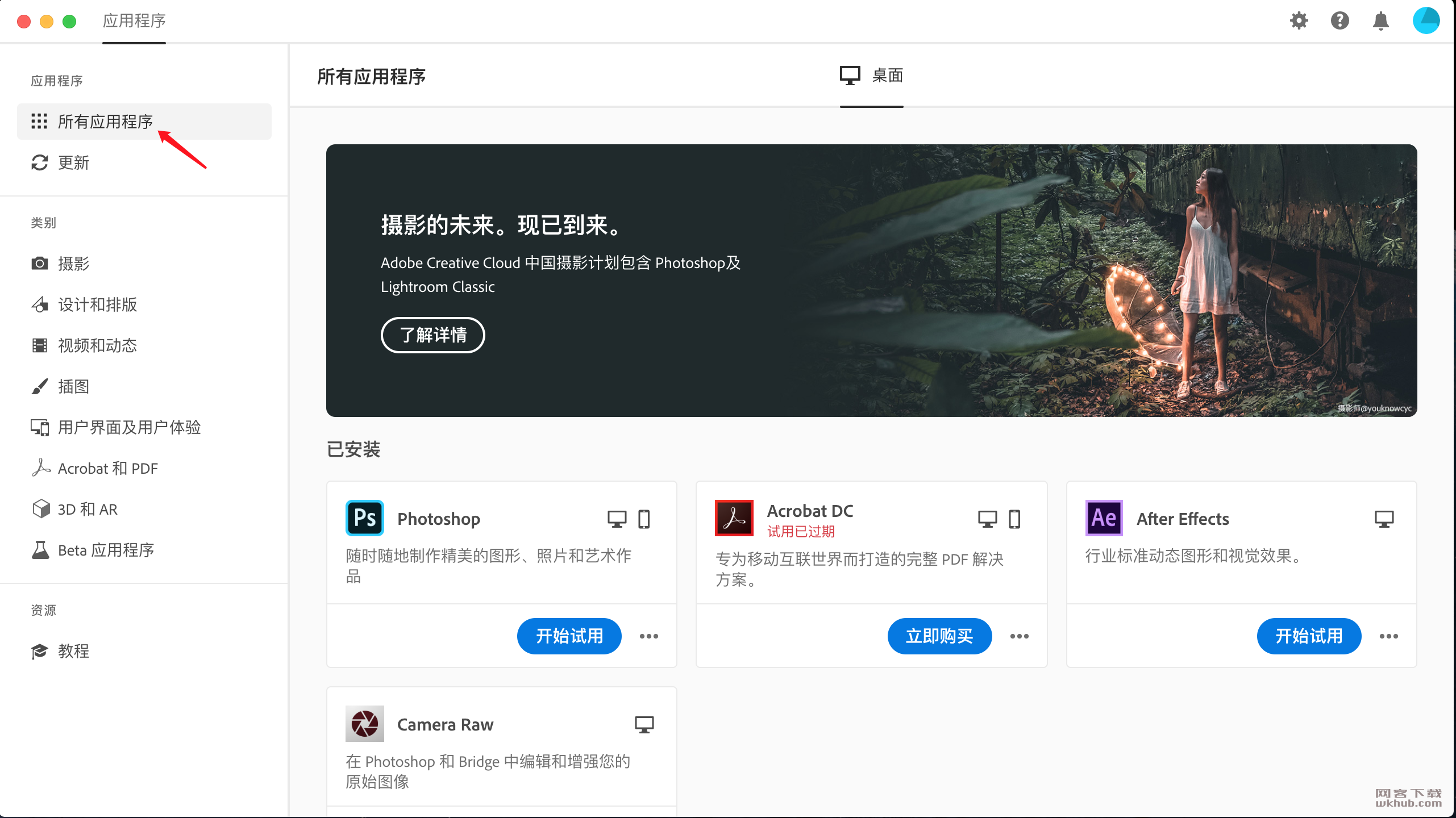Open Acrobat DC's more options ellipsis menu
This screenshot has height=818, width=1456.
tap(1019, 636)
